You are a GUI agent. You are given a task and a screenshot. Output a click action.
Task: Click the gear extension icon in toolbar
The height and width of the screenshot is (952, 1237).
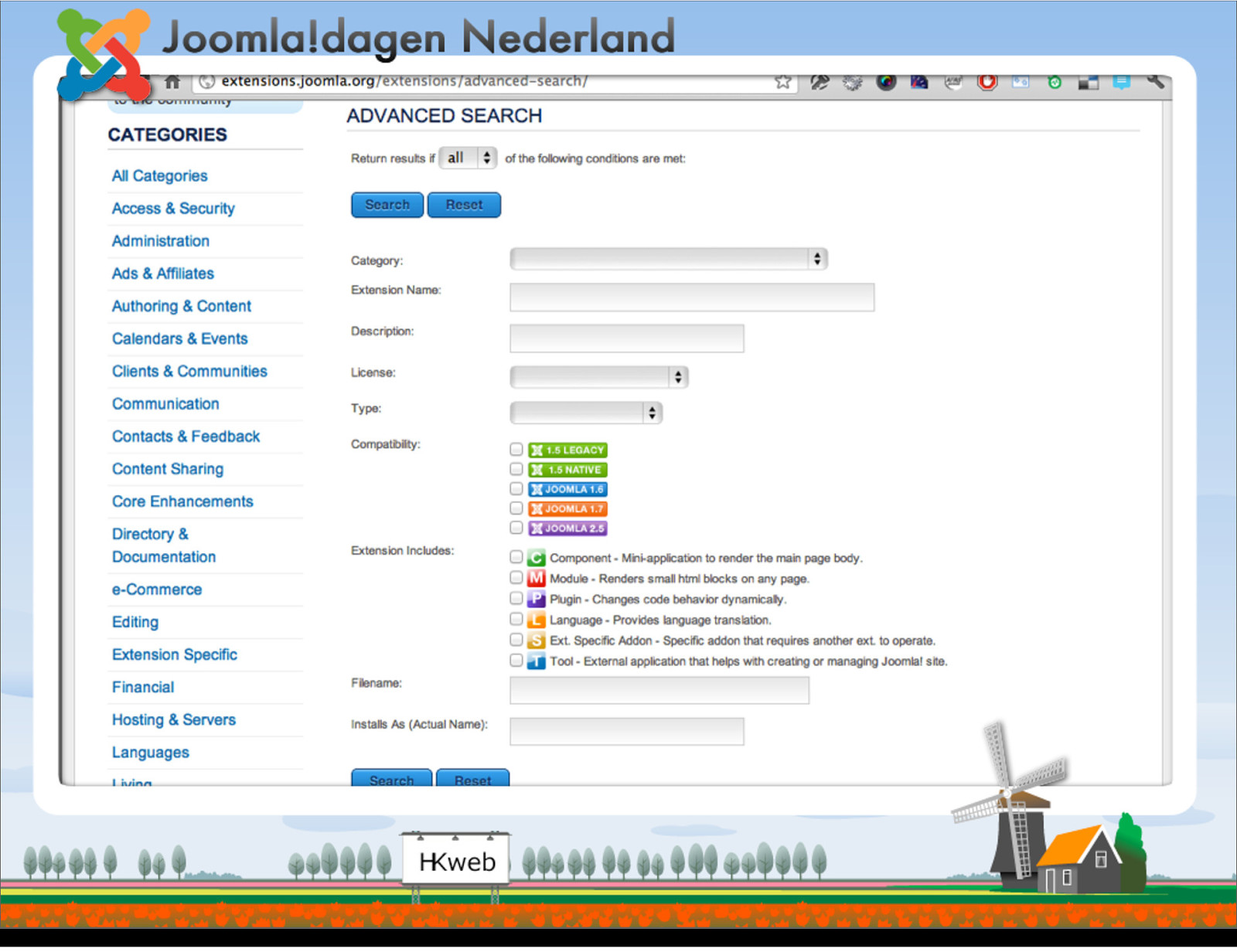point(852,82)
